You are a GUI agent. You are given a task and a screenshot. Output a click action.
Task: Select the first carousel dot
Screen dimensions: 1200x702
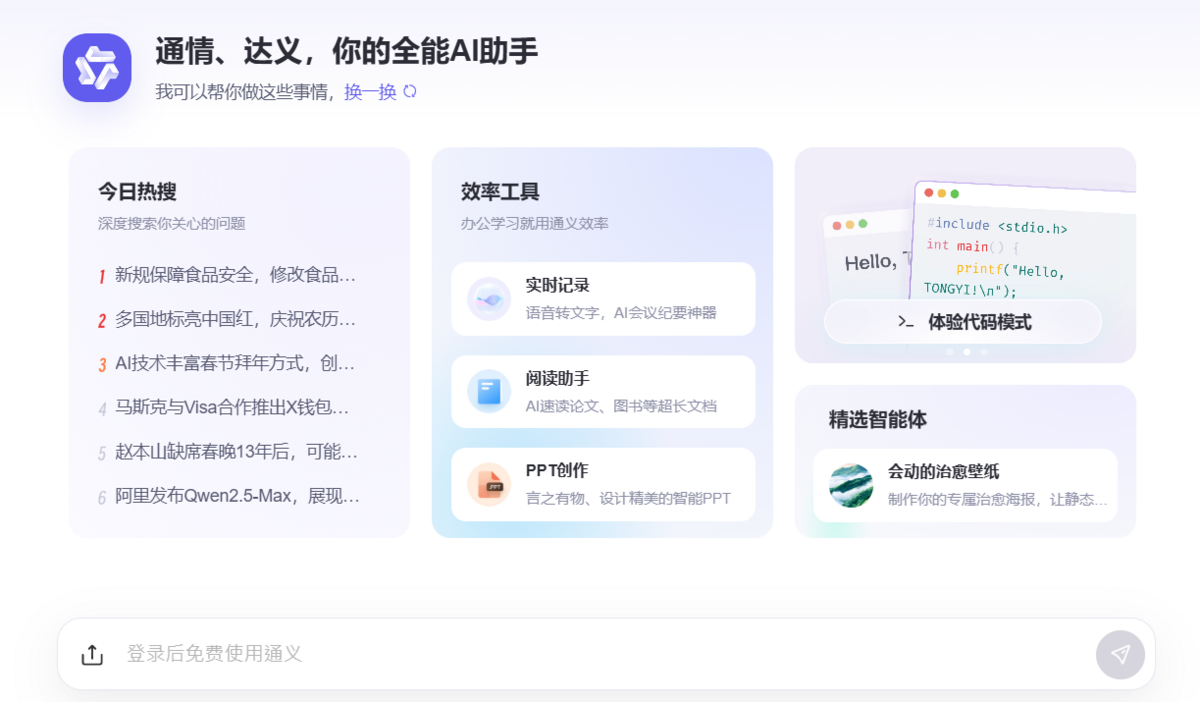pos(949,352)
